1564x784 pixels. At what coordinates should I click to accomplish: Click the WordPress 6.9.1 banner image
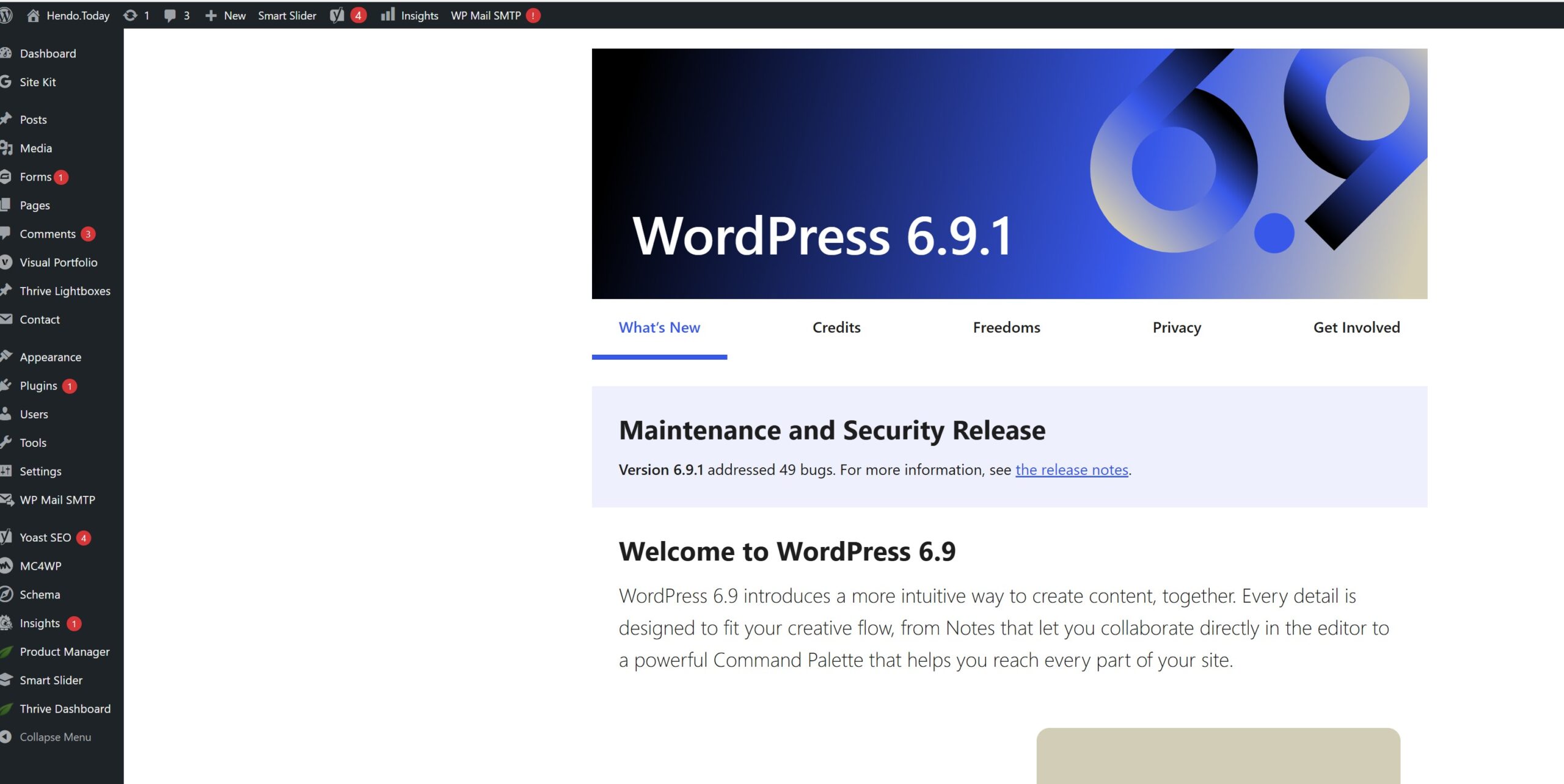[1009, 173]
